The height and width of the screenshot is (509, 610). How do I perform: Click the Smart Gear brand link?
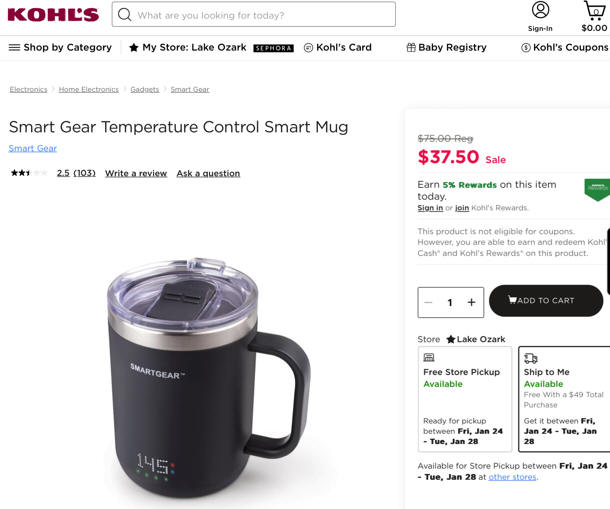pyautogui.click(x=33, y=148)
